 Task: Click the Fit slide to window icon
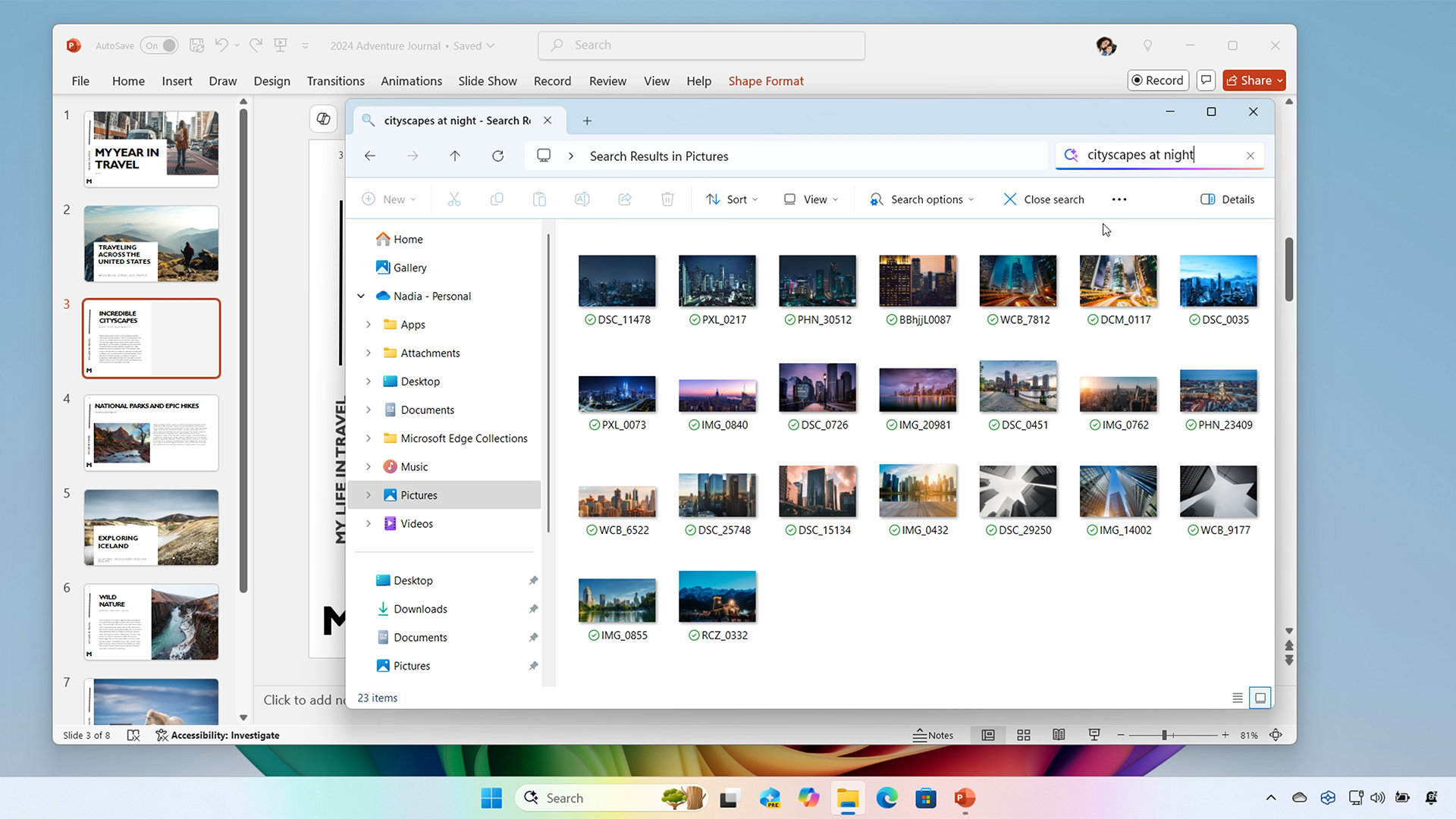pos(1275,735)
